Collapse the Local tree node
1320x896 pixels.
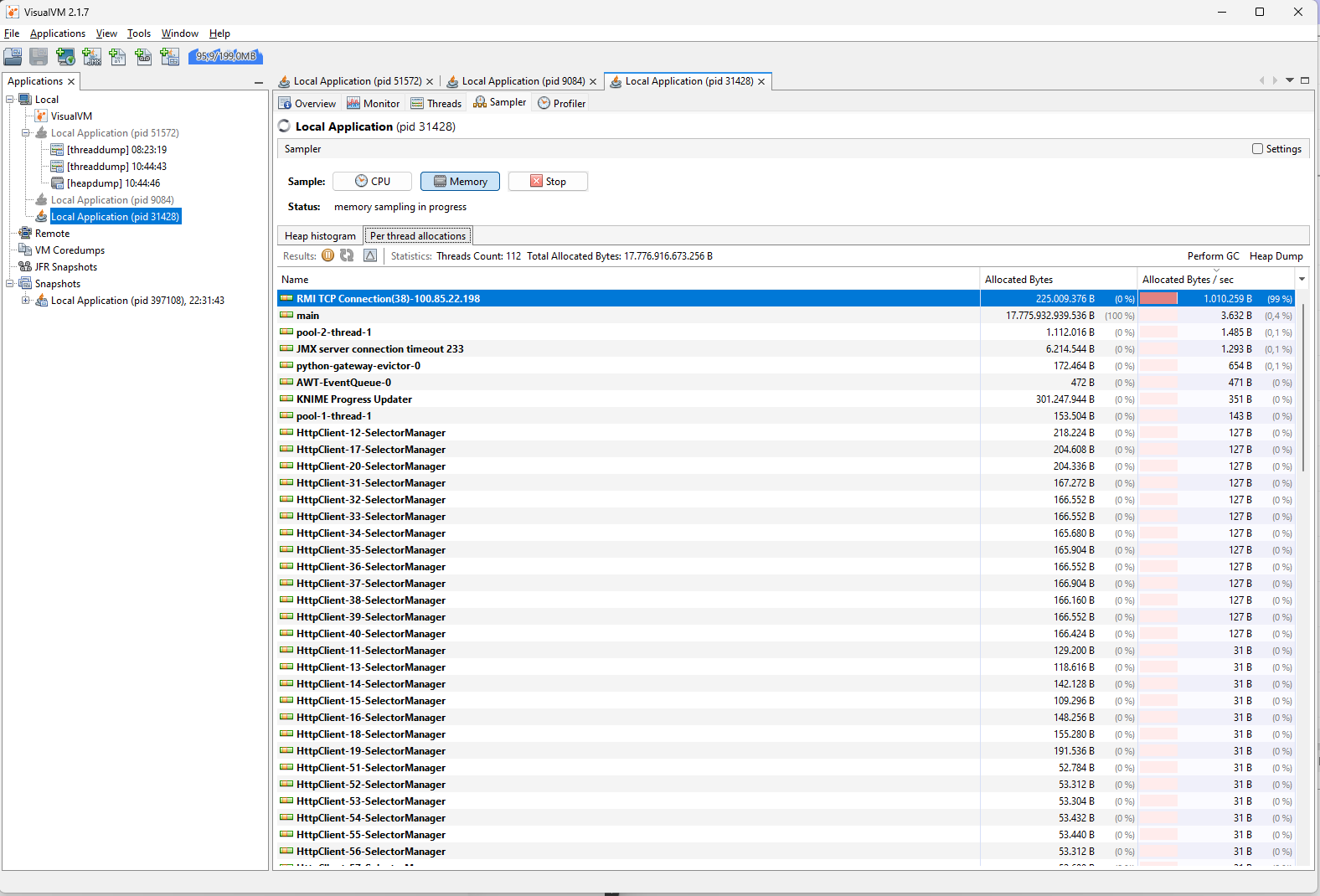click(11, 99)
